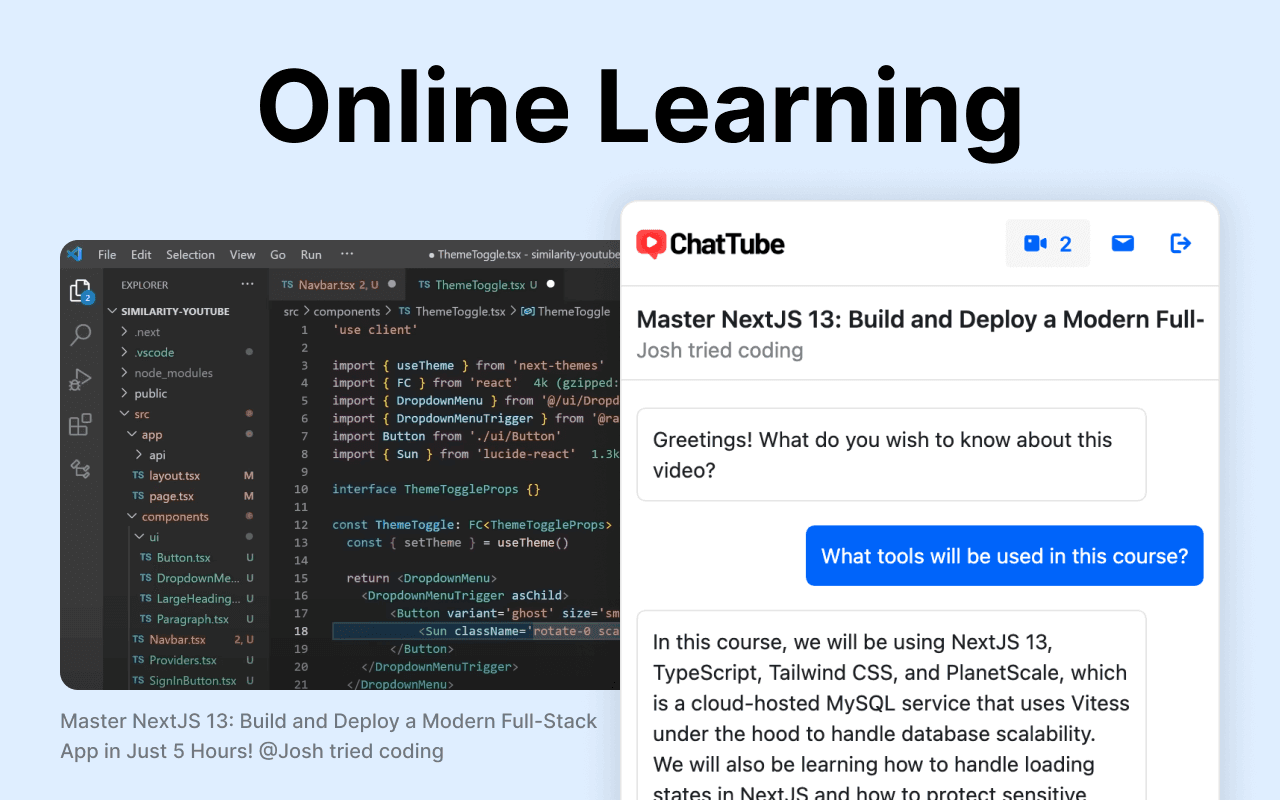Click the video counter icon in ChatTube header
Image resolution: width=1280 pixels, height=800 pixels.
tap(1047, 243)
